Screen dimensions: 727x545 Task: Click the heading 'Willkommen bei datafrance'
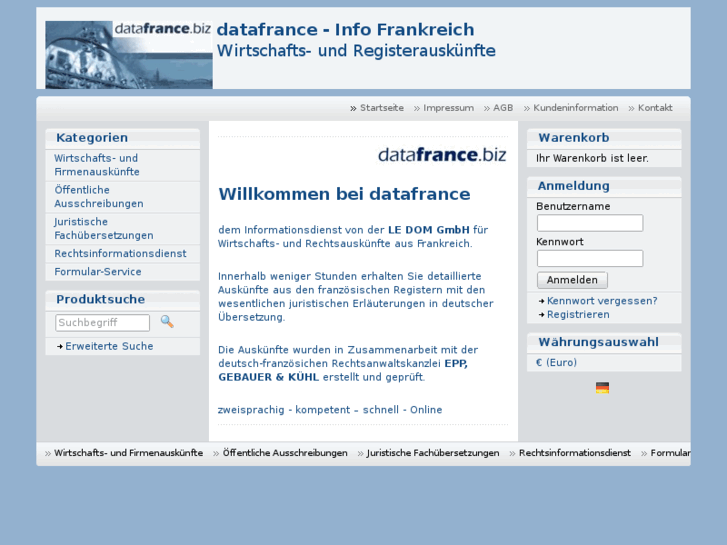[344, 194]
